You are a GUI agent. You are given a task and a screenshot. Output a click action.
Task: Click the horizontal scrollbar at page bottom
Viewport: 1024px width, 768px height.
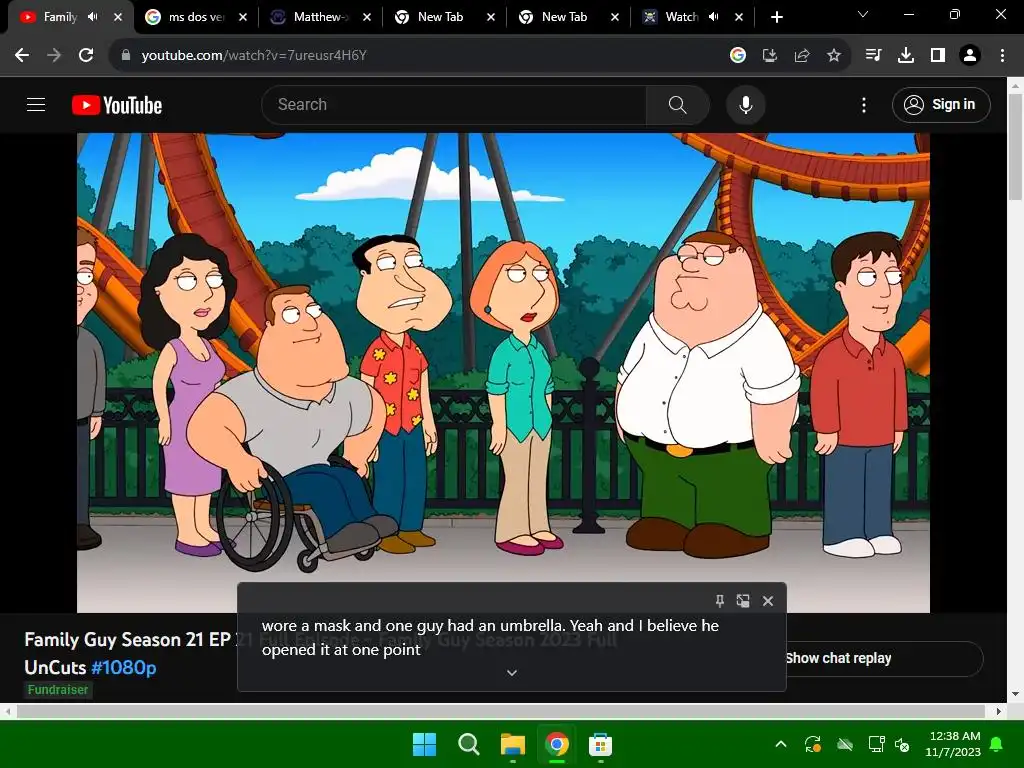pyautogui.click(x=500, y=711)
